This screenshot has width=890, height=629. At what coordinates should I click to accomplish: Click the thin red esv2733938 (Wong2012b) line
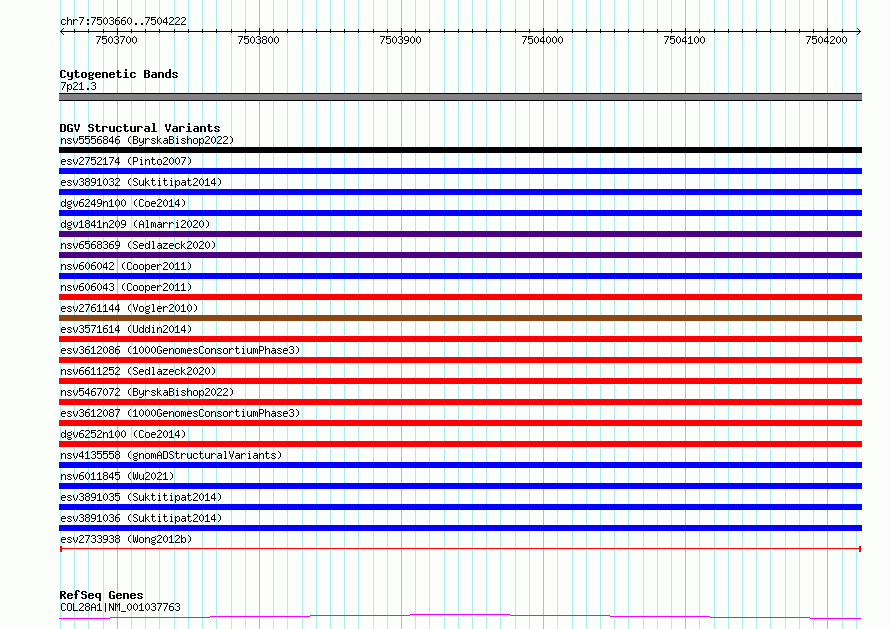[x=460, y=548]
